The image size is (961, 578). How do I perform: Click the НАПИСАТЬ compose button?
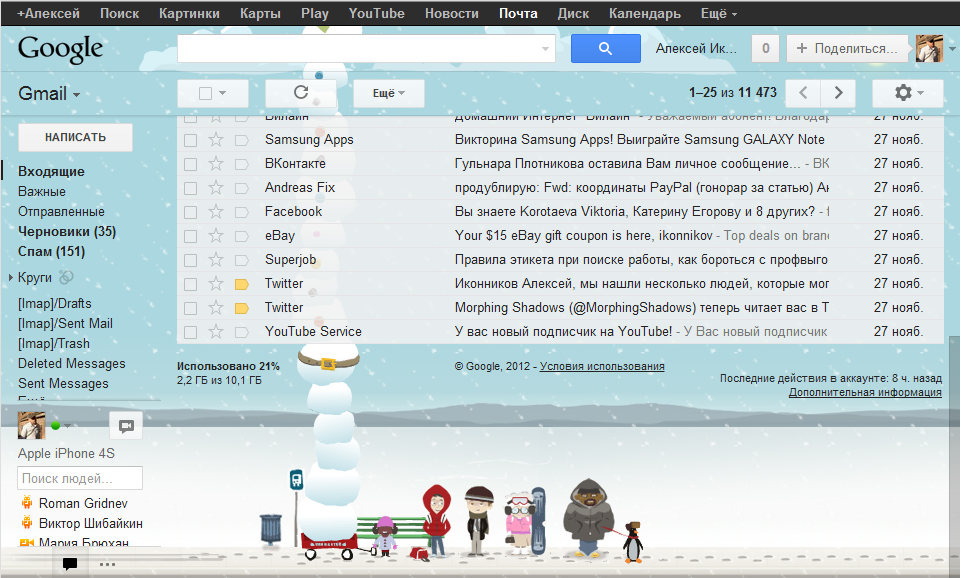coord(75,137)
